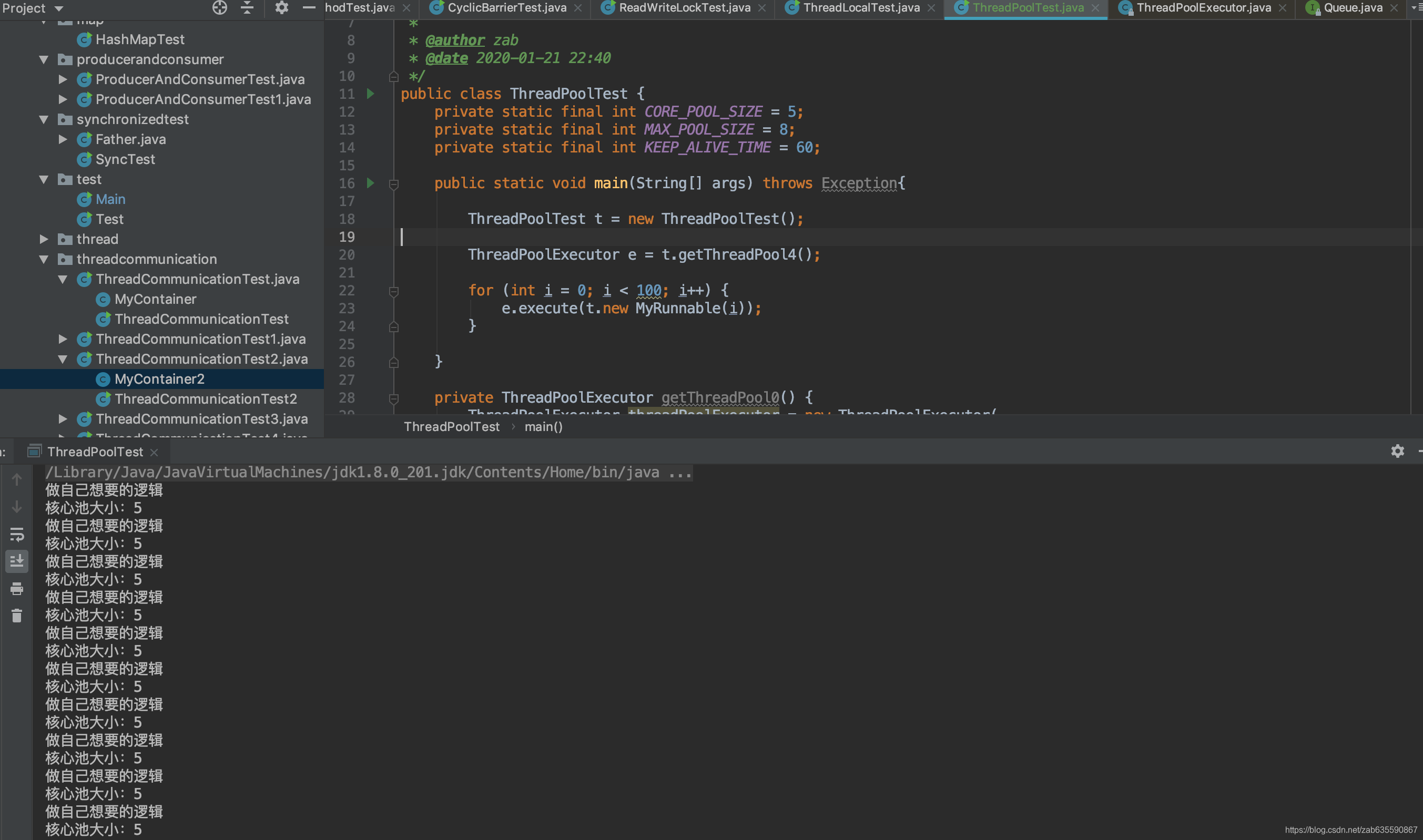Hide the Project panel with the minus icon
Screen dimensions: 1423x840
click(x=309, y=7)
